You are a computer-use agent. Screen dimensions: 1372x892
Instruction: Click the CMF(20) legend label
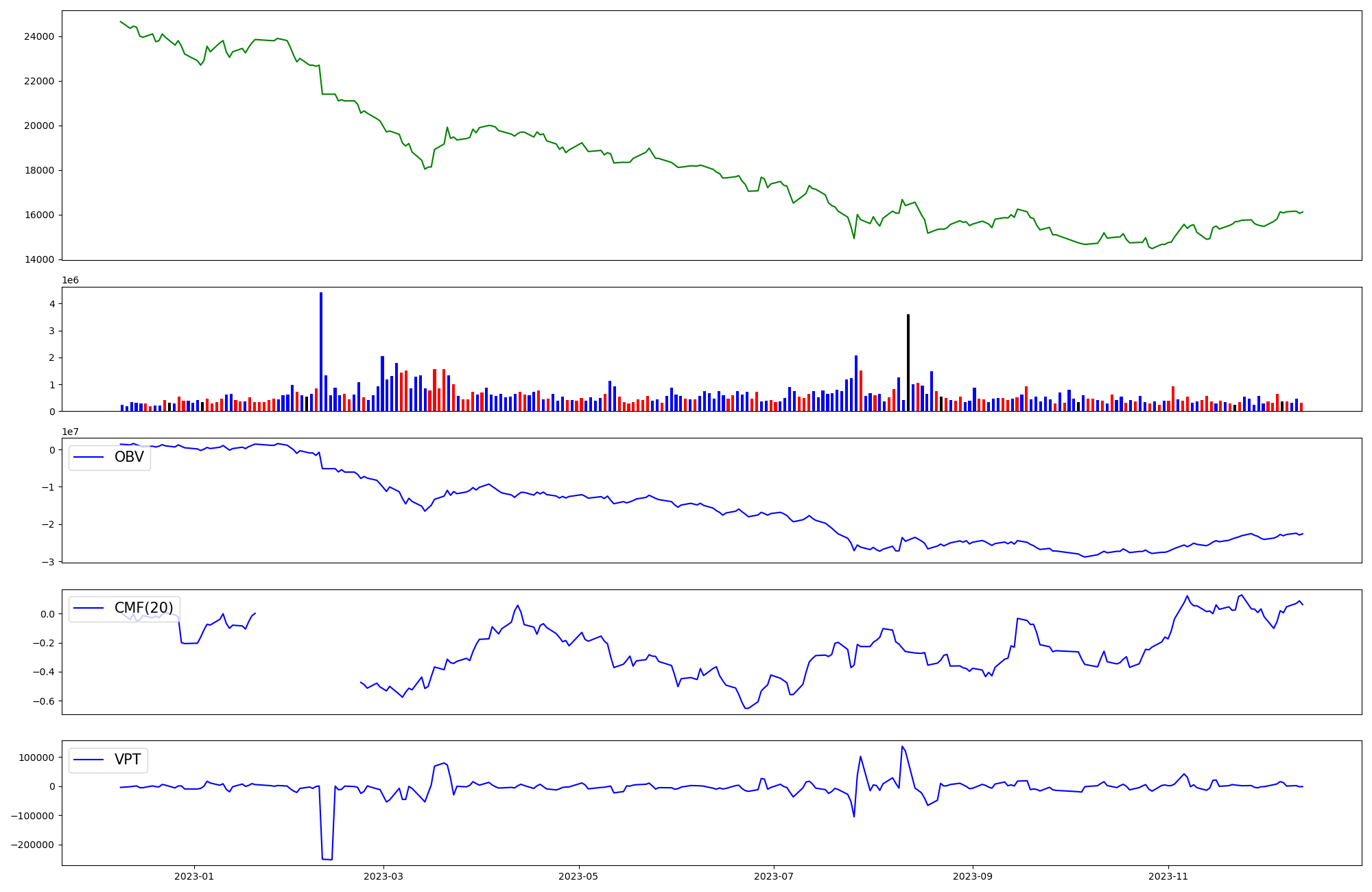143,608
